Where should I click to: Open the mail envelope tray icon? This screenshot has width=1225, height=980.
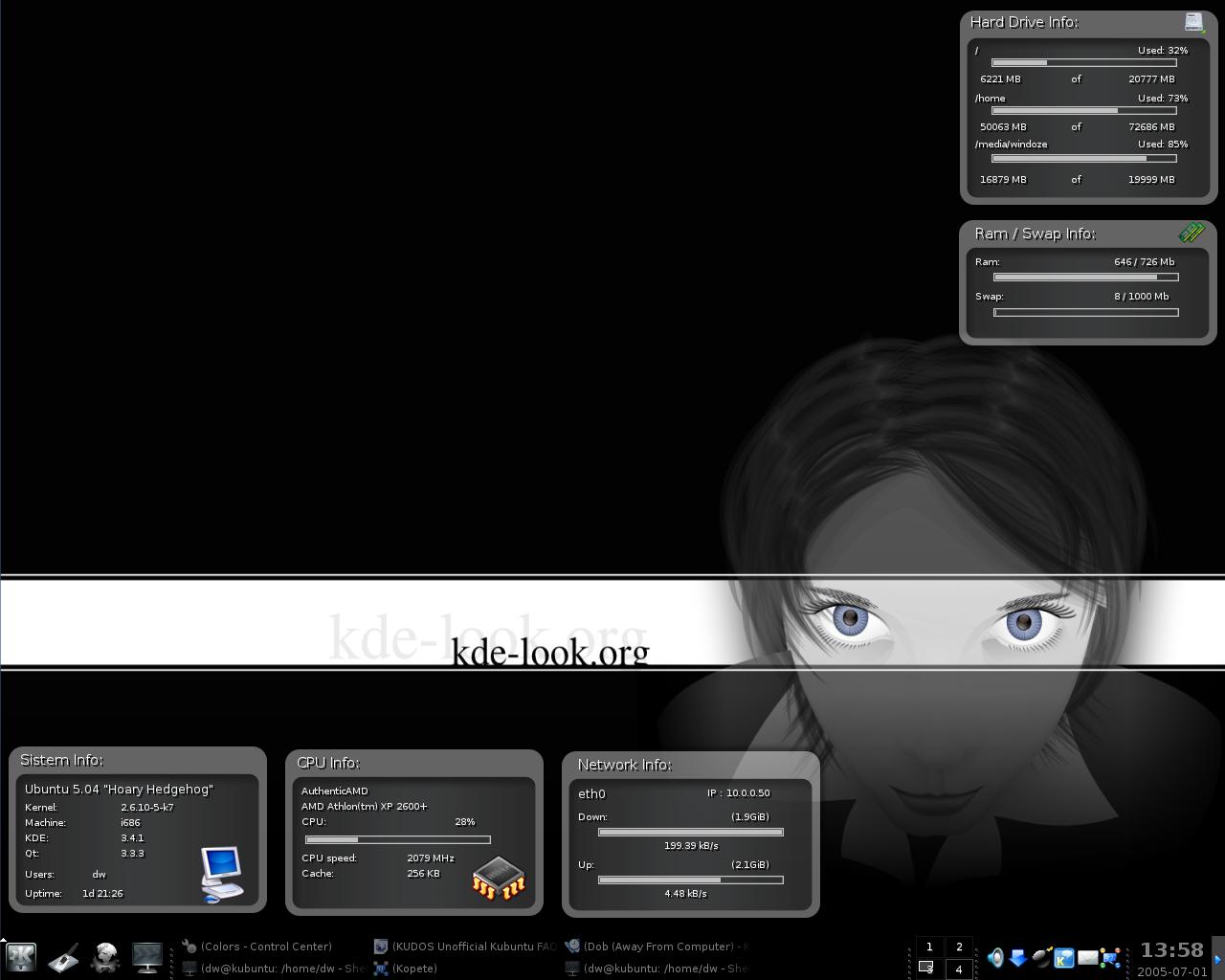click(x=1088, y=957)
